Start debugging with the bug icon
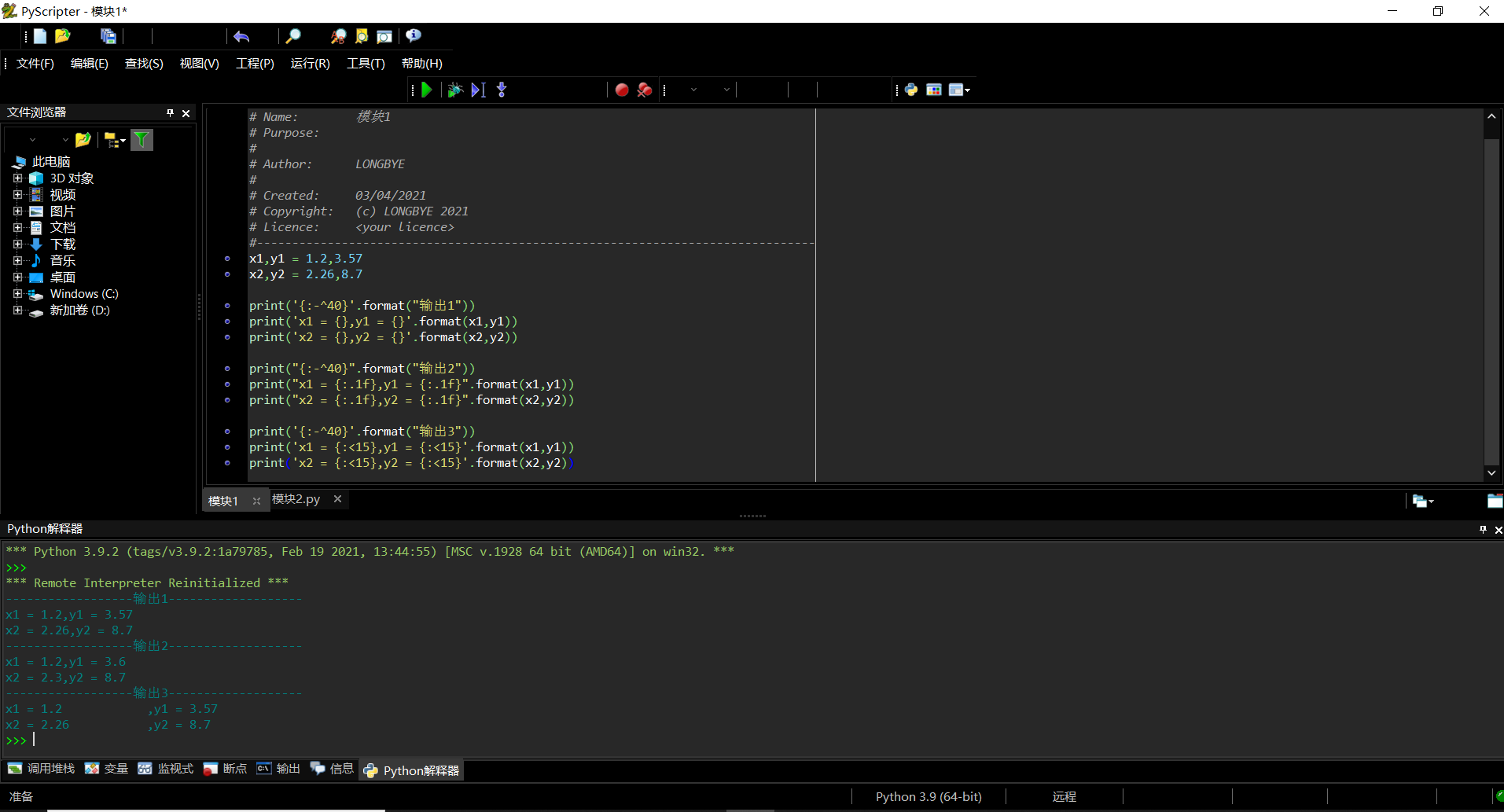Screen dimensions: 1504x812 click(x=454, y=90)
